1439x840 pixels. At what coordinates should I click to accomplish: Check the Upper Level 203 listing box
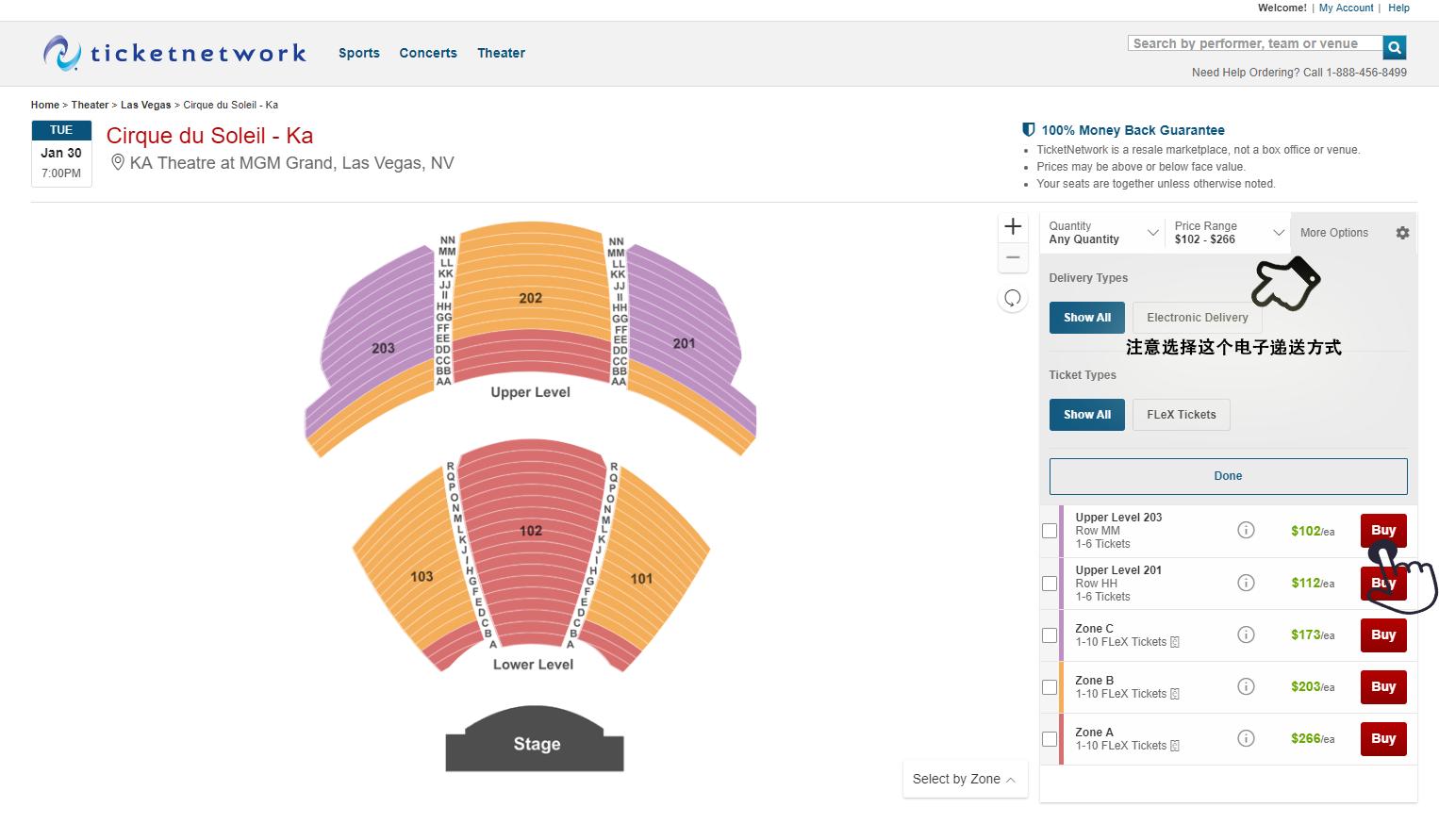coord(1050,531)
